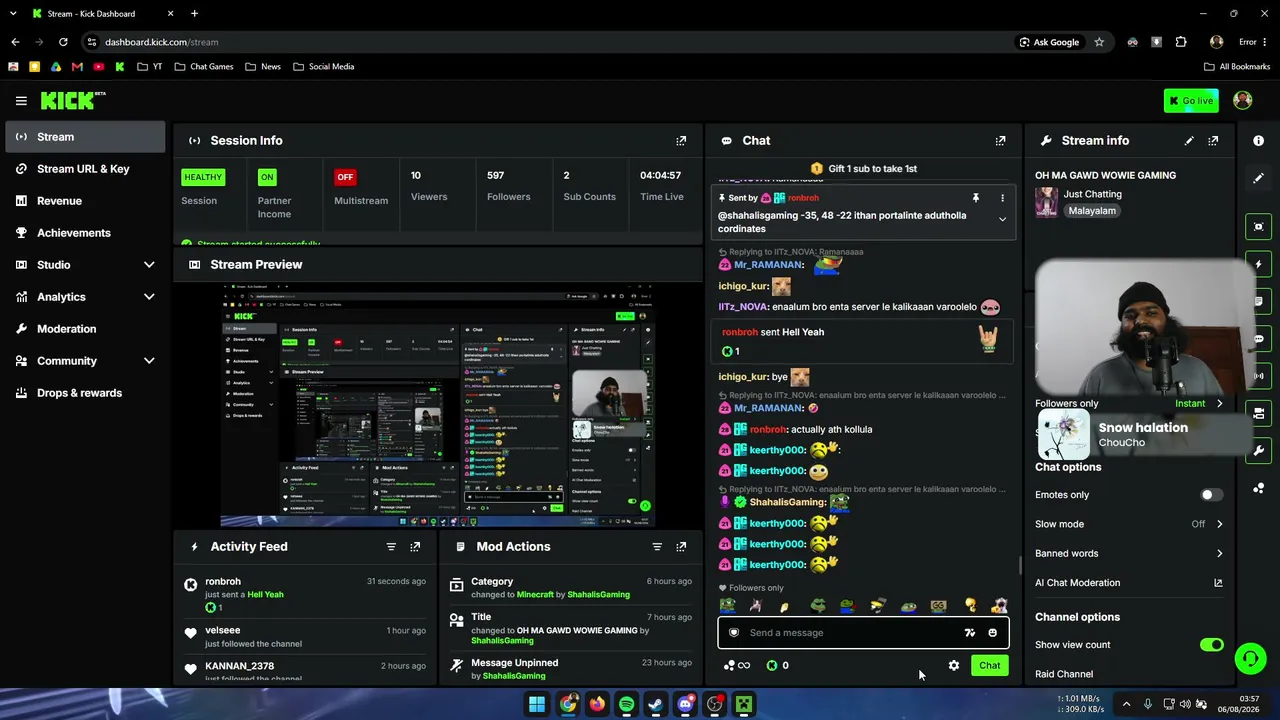Pop out the Activity Feed panel
The height and width of the screenshot is (720, 1280).
tap(415, 547)
